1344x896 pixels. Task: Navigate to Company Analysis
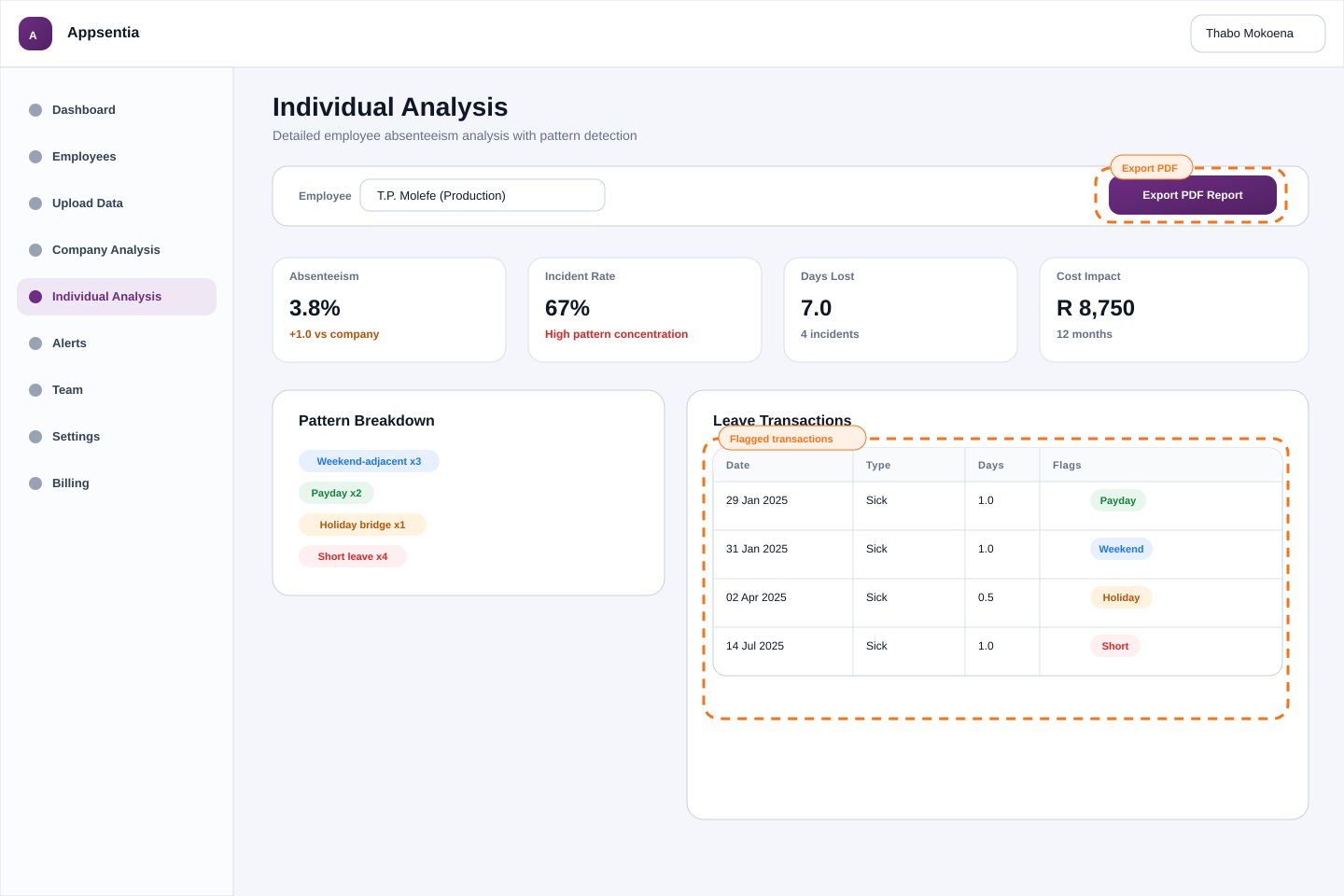coord(117,250)
